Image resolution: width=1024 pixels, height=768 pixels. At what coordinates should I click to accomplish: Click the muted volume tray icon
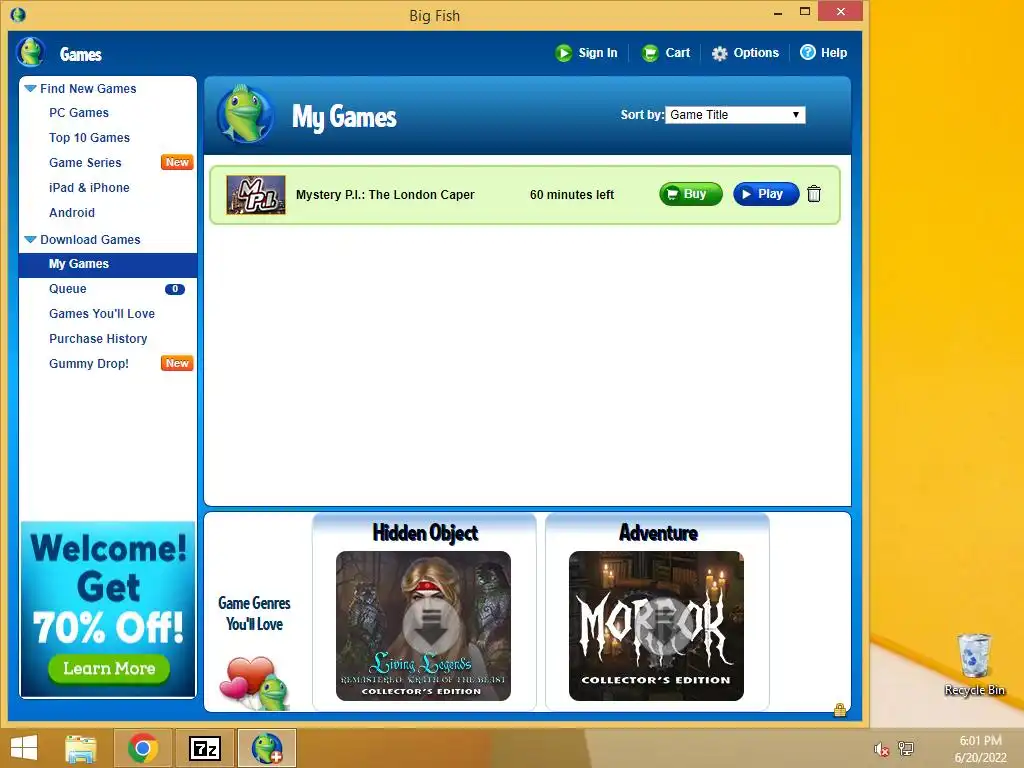click(882, 749)
